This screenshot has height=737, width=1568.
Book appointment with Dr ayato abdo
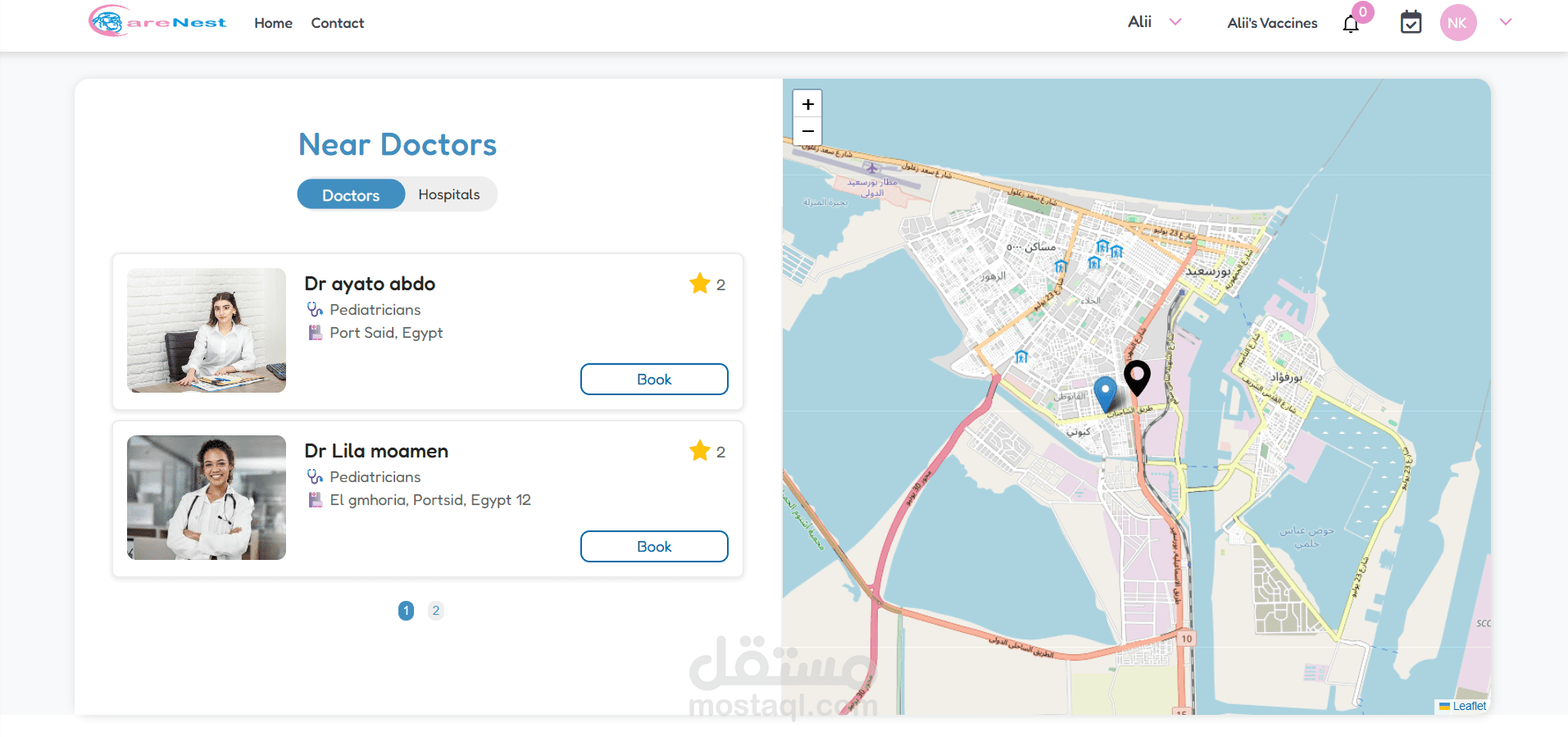[x=654, y=379]
